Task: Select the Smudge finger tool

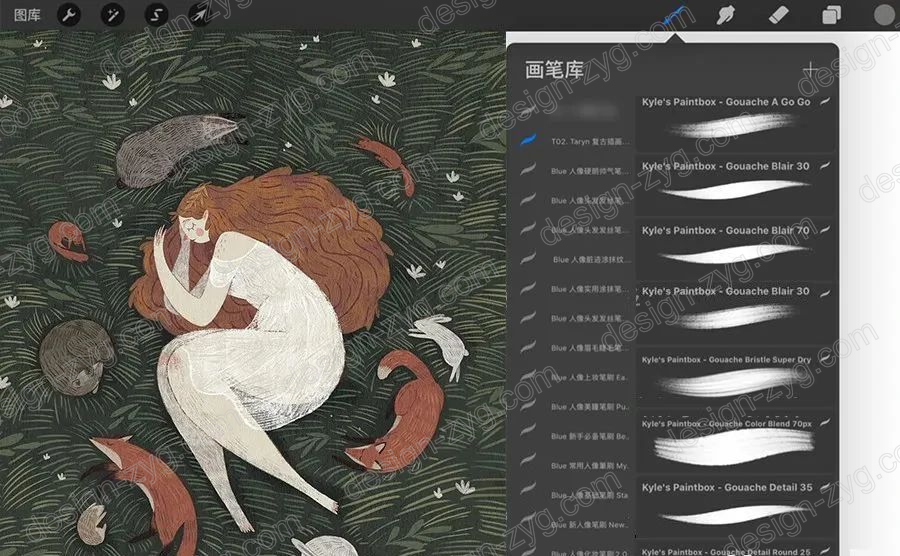Action: click(x=725, y=15)
